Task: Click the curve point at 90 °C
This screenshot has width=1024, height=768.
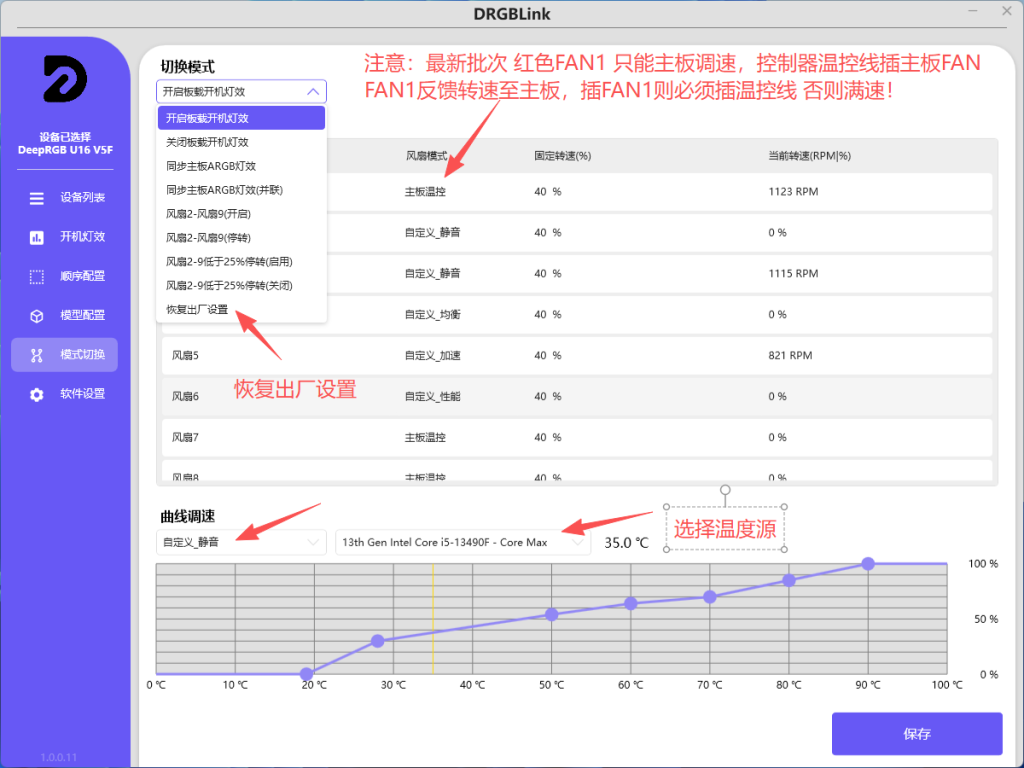Action: click(x=868, y=564)
